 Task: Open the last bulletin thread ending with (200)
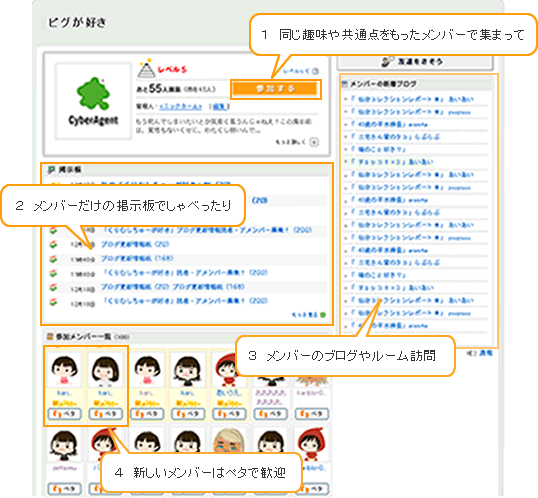click(x=185, y=301)
